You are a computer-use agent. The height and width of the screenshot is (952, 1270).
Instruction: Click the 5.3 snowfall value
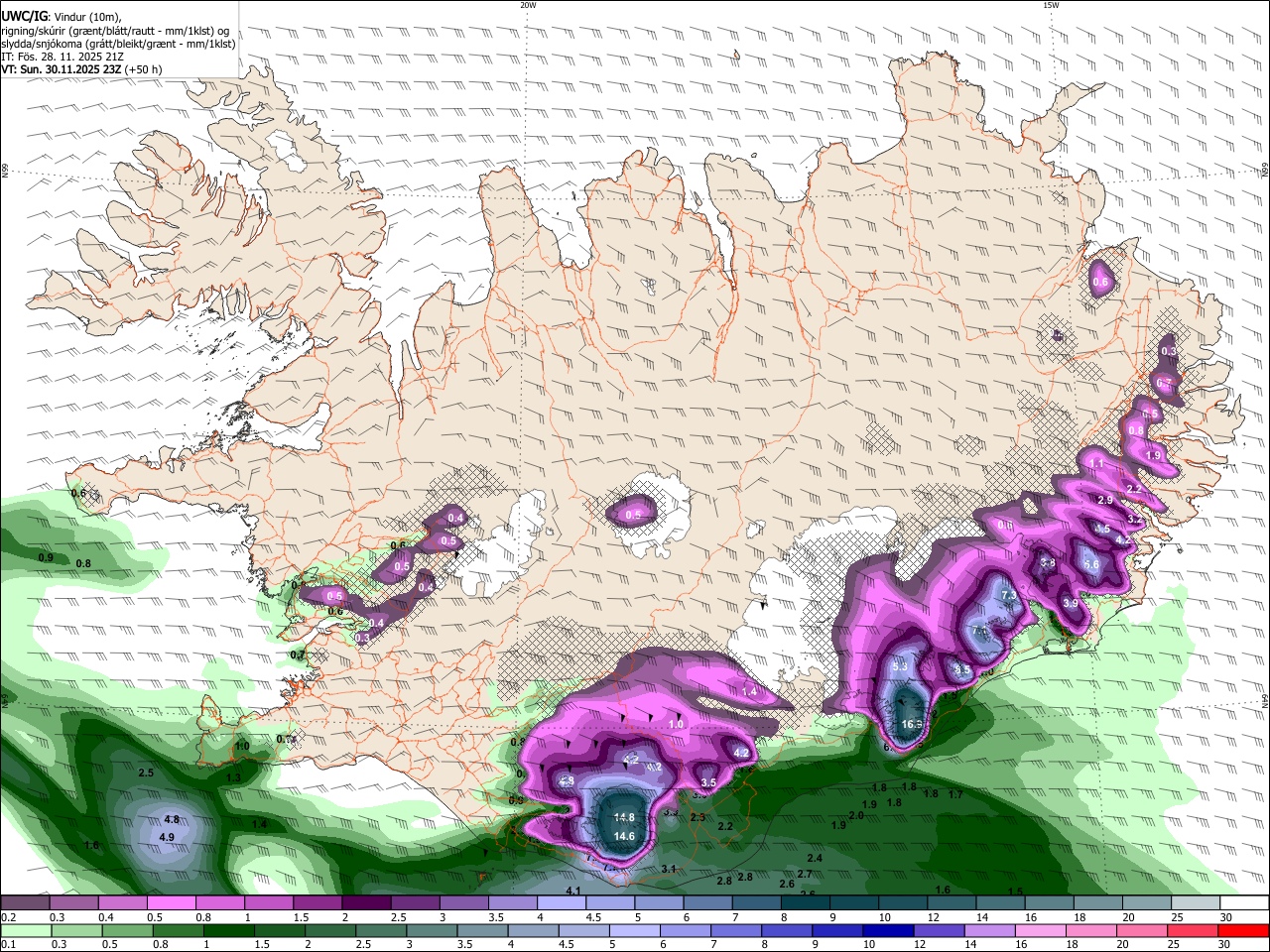click(x=901, y=666)
